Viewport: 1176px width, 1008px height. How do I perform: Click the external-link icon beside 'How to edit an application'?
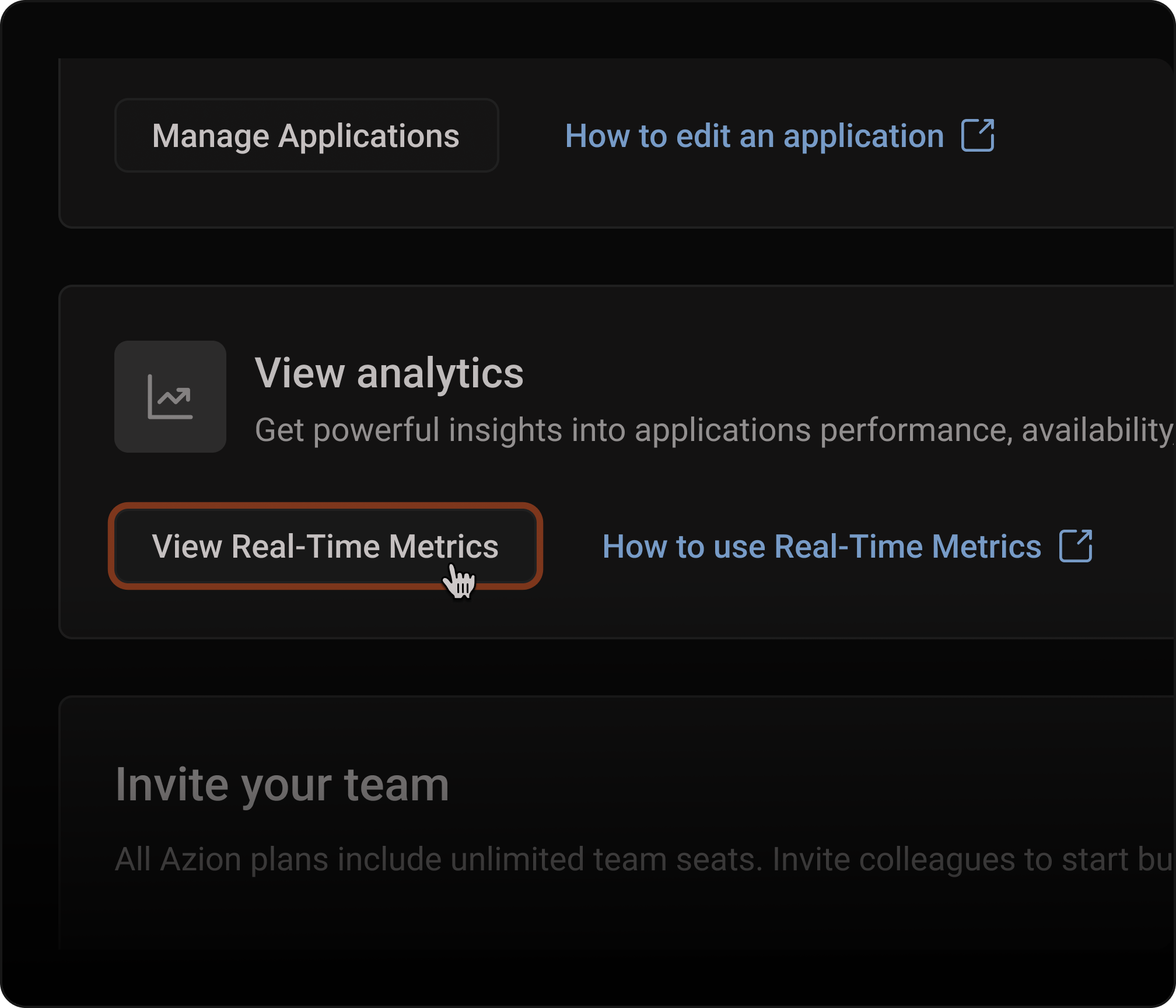pos(977,135)
